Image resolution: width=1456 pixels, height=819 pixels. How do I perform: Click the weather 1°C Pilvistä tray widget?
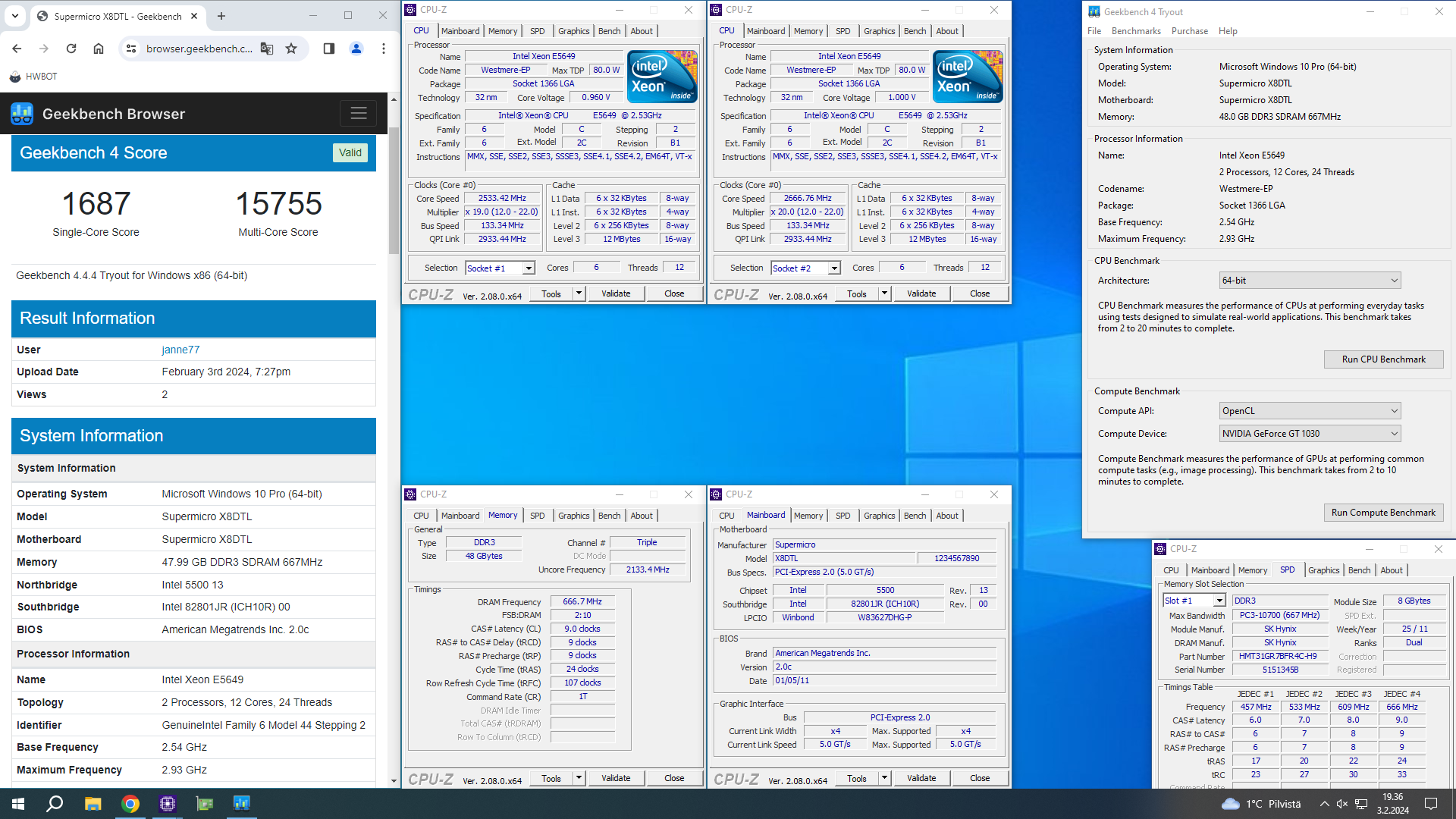click(x=1260, y=804)
